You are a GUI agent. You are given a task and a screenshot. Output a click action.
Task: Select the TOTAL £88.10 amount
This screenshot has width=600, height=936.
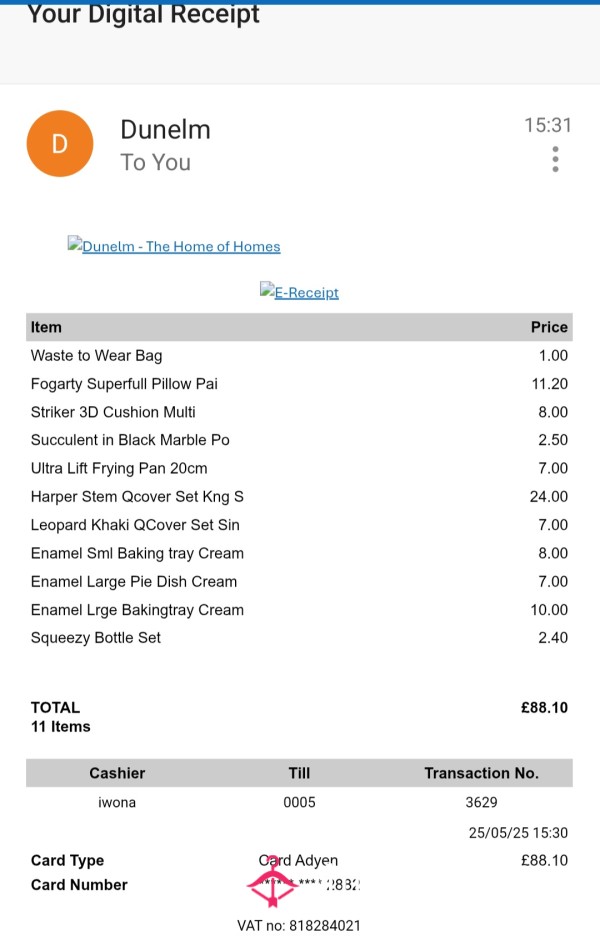pos(544,708)
